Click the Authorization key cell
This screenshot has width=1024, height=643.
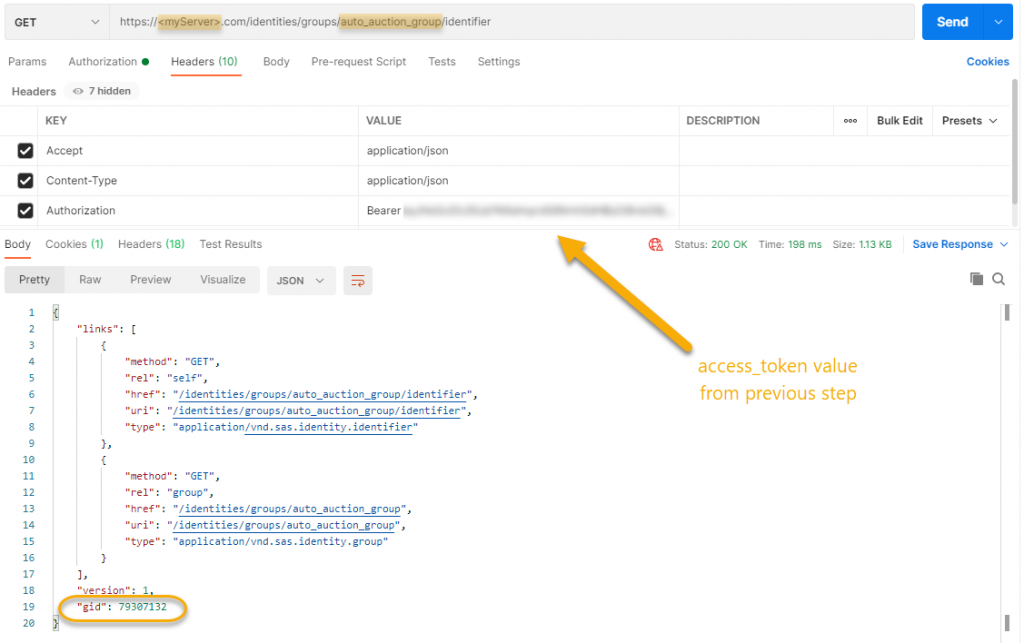pos(198,211)
